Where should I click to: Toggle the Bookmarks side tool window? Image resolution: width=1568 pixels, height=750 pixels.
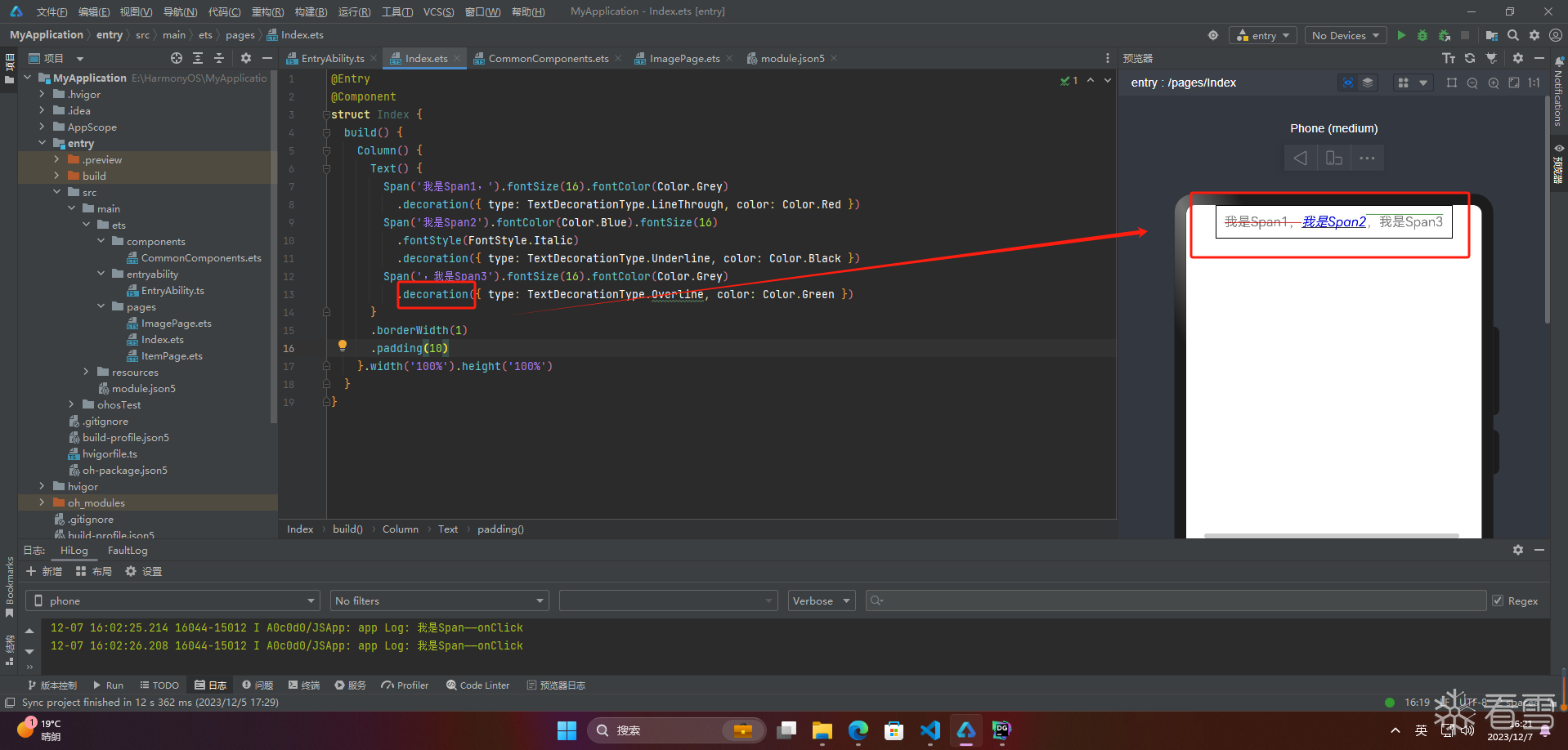(x=9, y=586)
